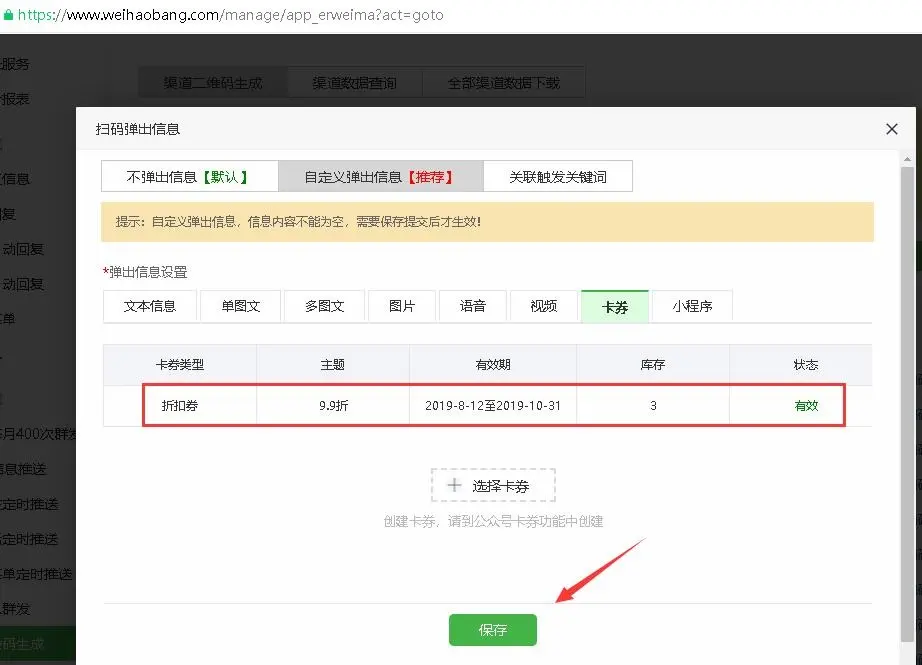Switch to 小程序 message type

(692, 306)
